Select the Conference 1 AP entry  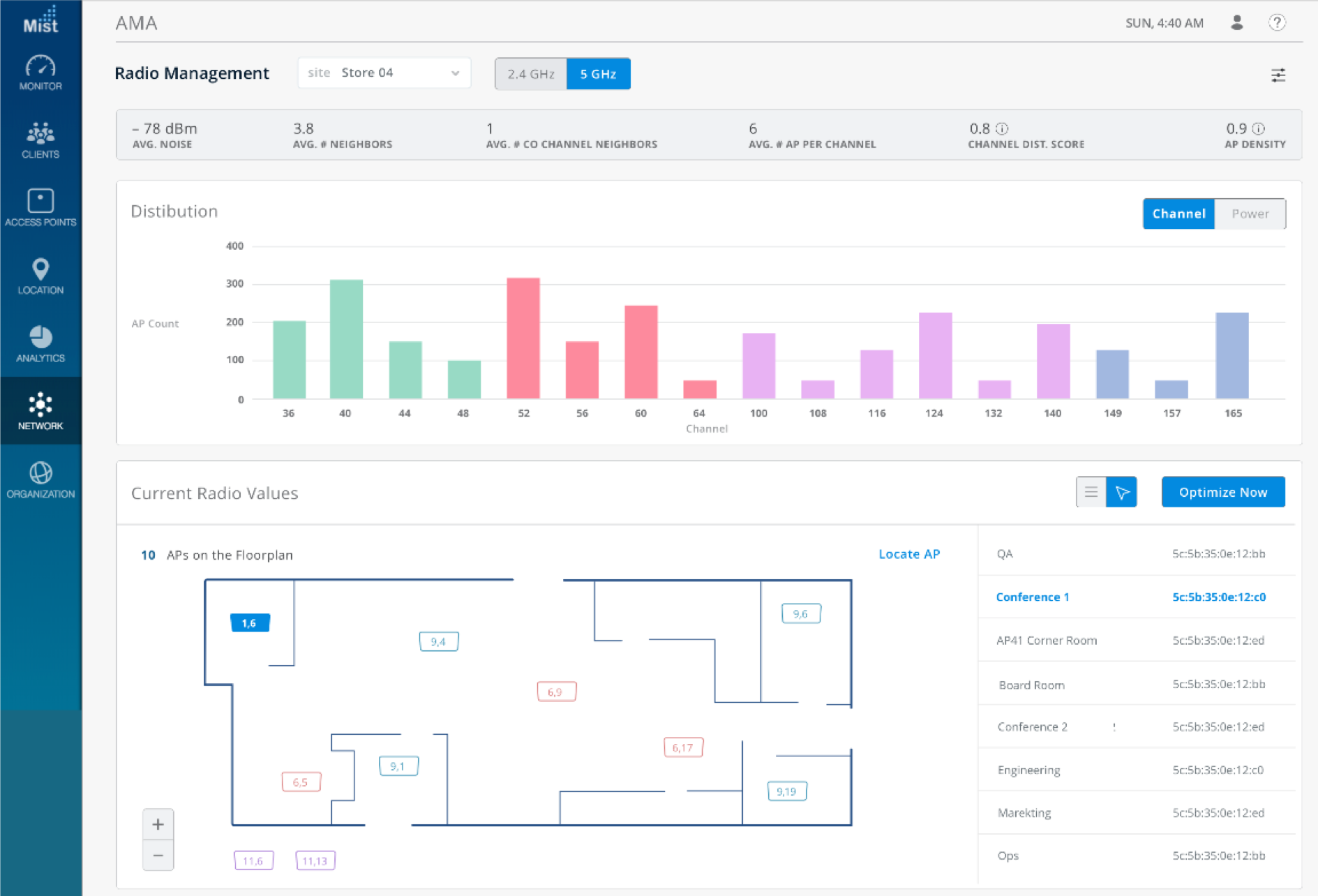coord(1033,597)
